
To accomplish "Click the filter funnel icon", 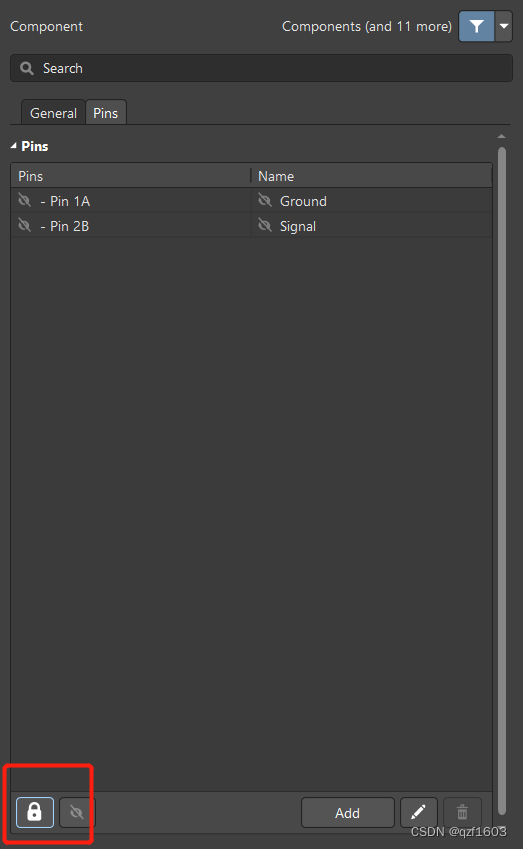I will 476,26.
